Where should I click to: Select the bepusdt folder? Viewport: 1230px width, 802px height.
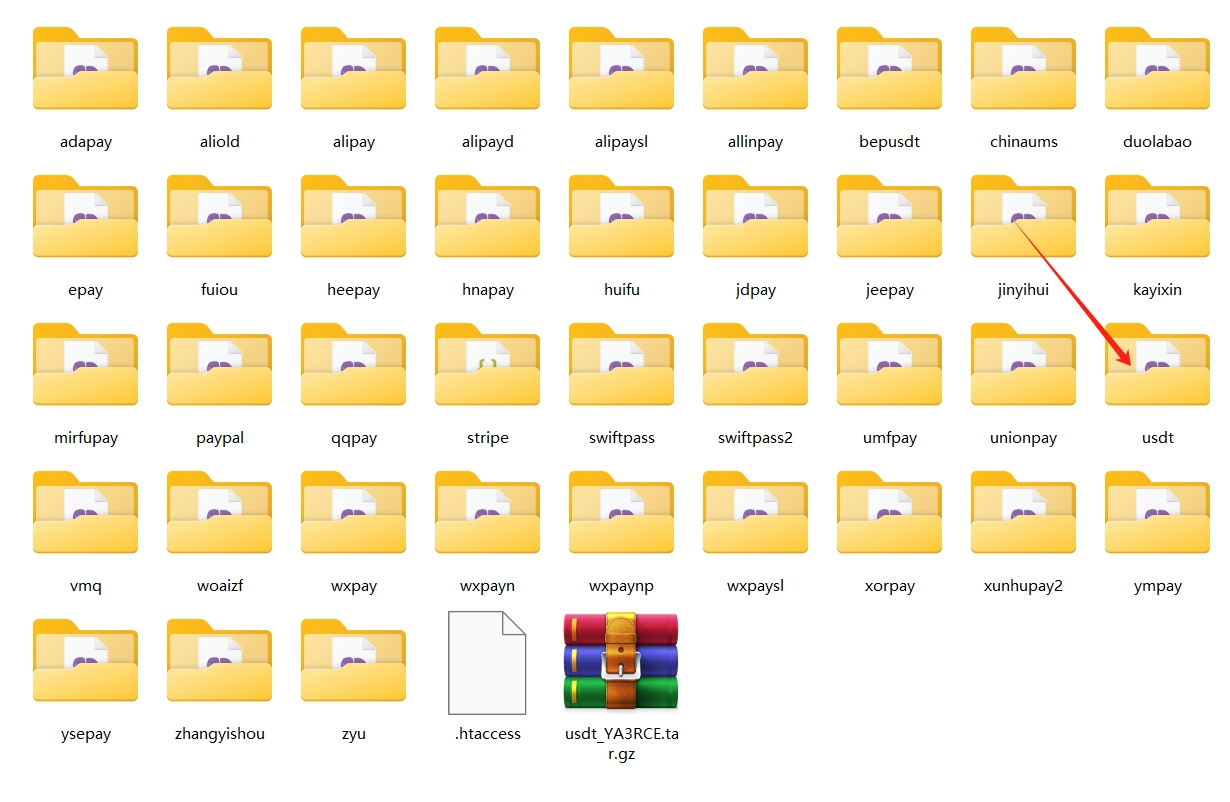click(x=889, y=70)
